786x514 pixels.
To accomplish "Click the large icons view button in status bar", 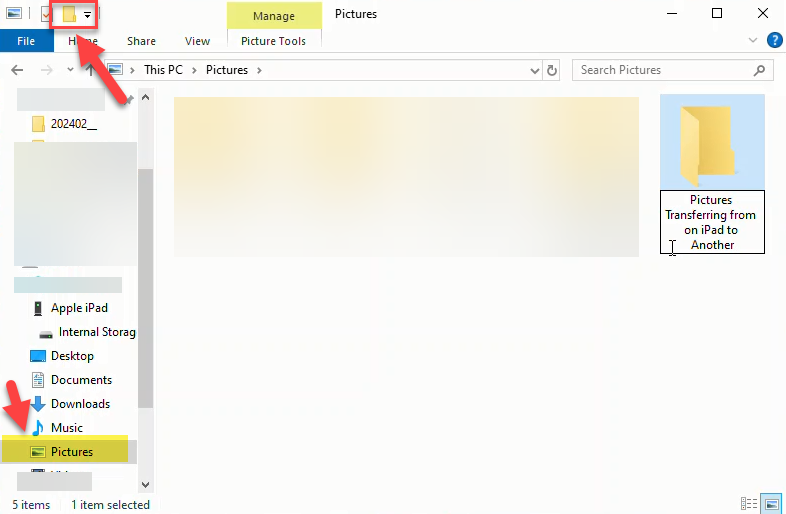I will pyautogui.click(x=771, y=504).
